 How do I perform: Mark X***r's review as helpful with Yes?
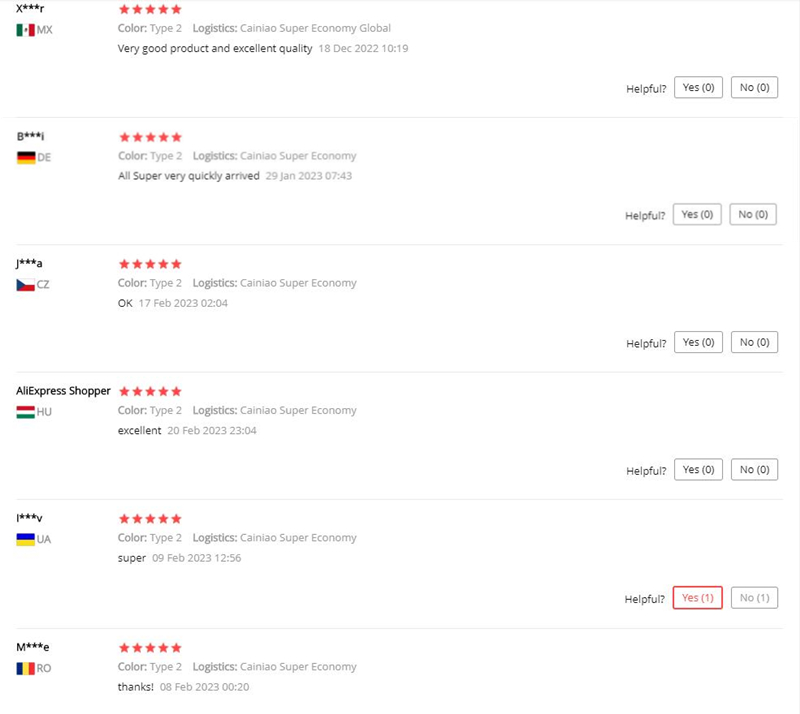point(698,88)
